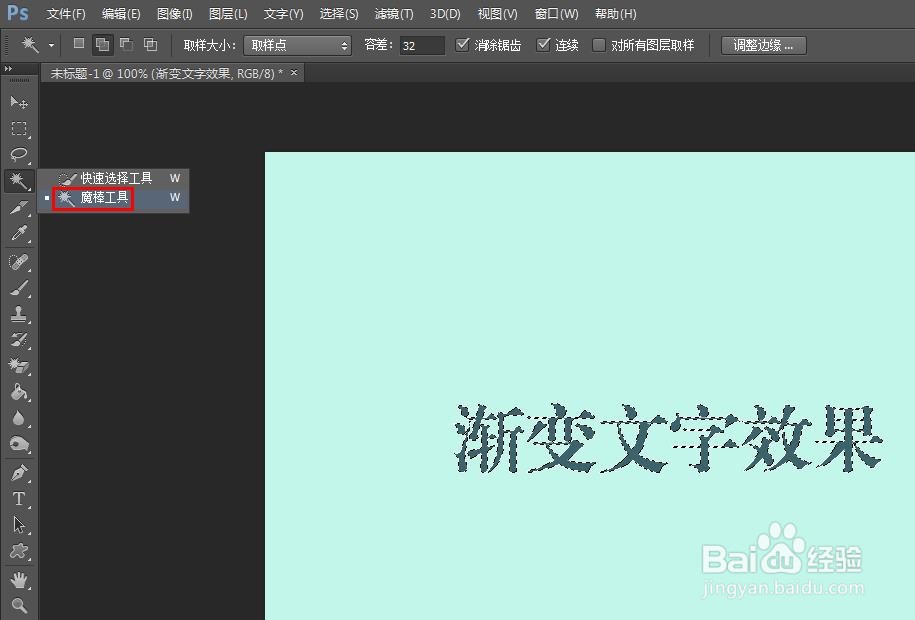The width and height of the screenshot is (915, 620).
Task: Click the Magic Wand tool in toolbar
Action: [19, 180]
